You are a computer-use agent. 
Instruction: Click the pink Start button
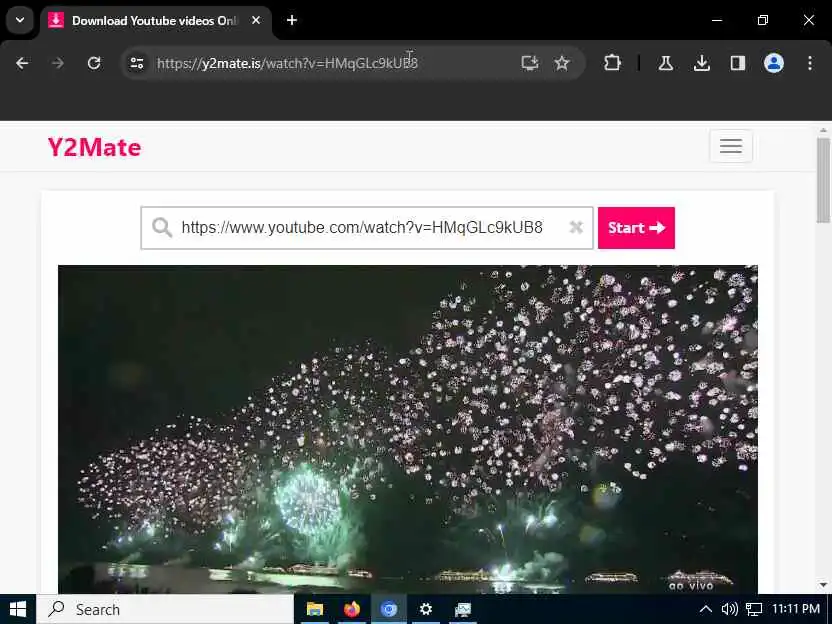point(636,228)
